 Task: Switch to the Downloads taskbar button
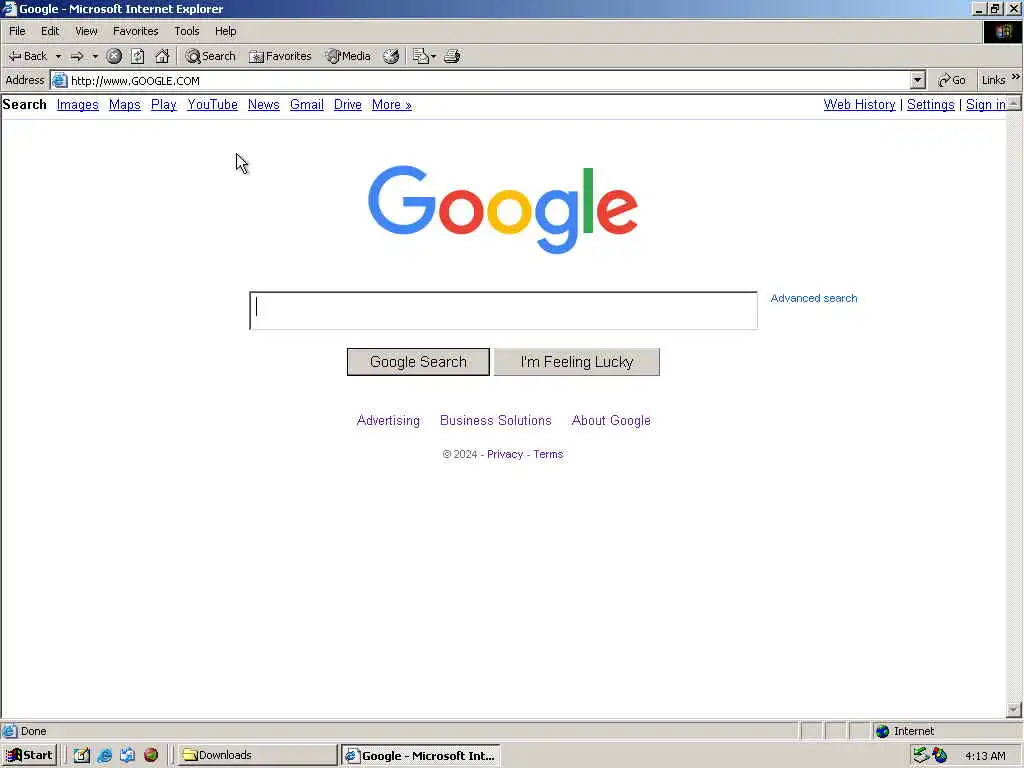coord(257,756)
